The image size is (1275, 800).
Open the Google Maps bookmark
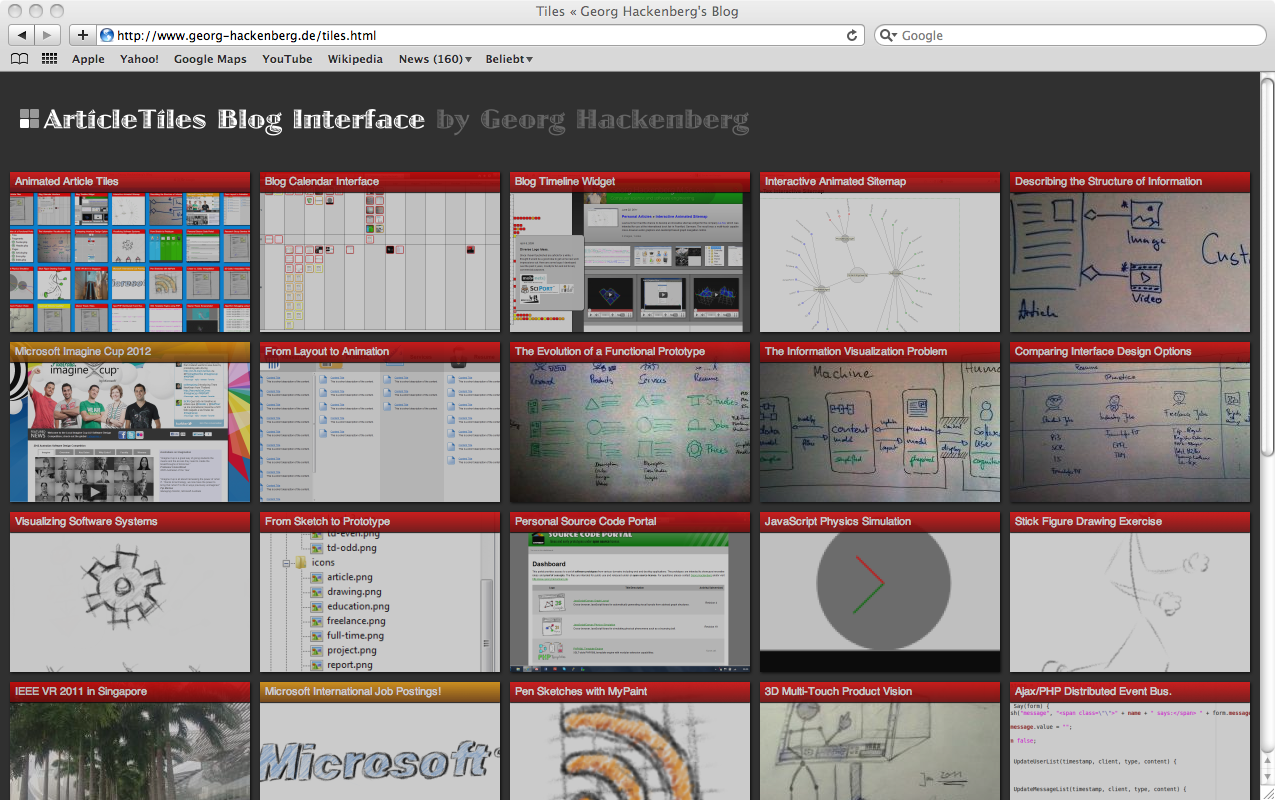[210, 59]
